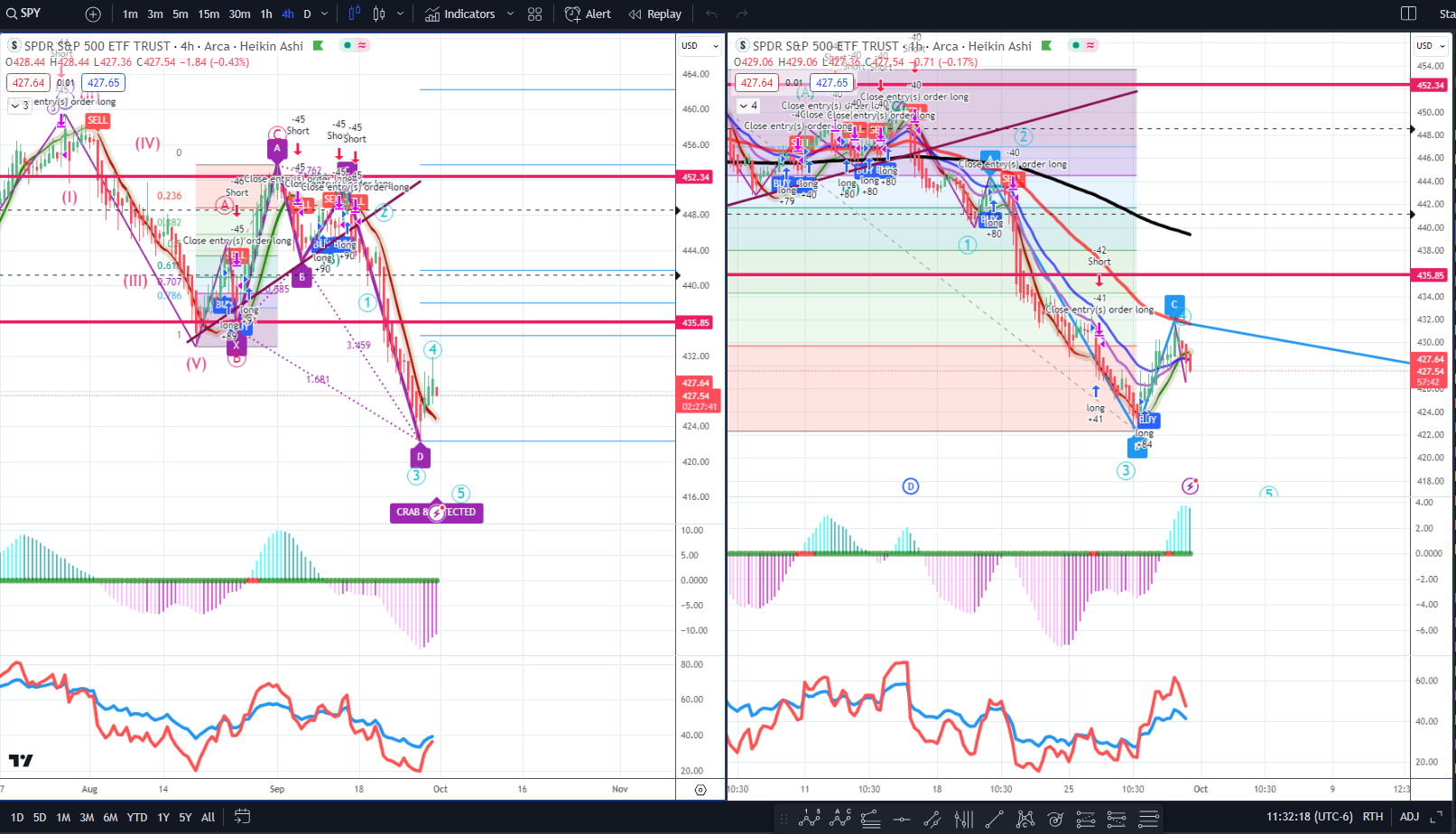This screenshot has height=834, width=1456.
Task: Click the undo arrow
Action: 711,14
